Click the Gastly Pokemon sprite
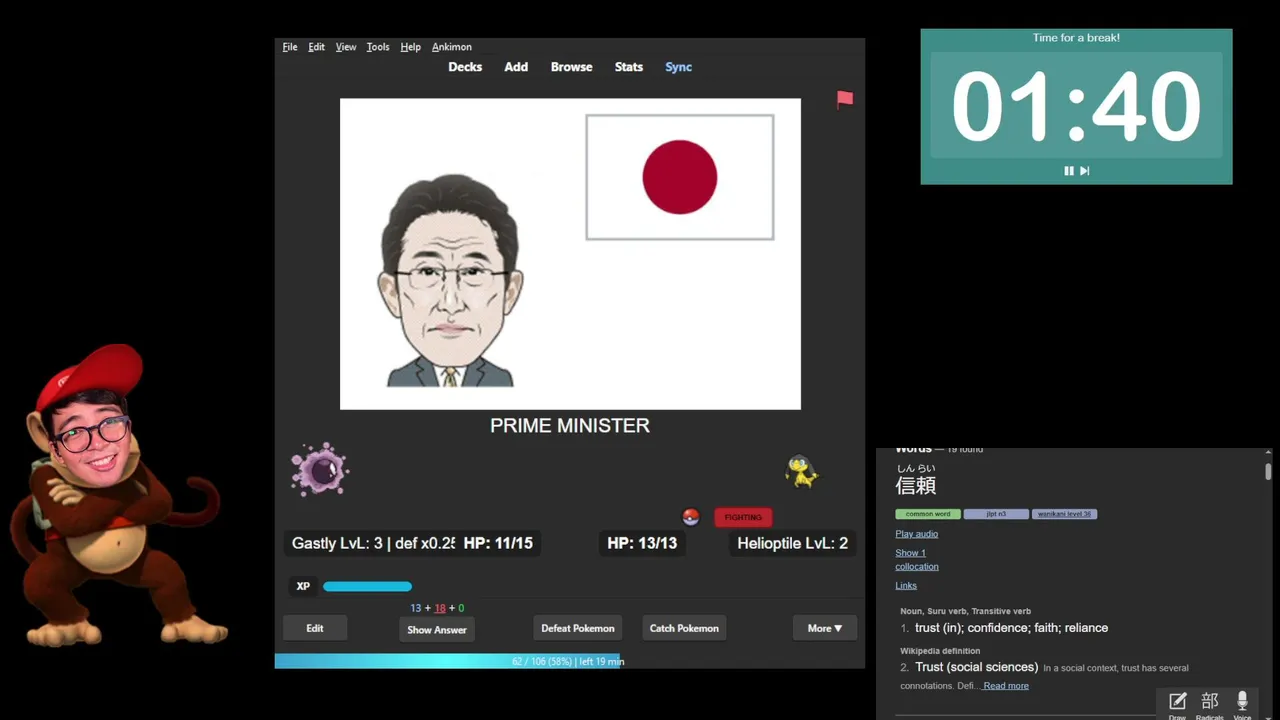This screenshot has width=1280, height=720. [320, 469]
